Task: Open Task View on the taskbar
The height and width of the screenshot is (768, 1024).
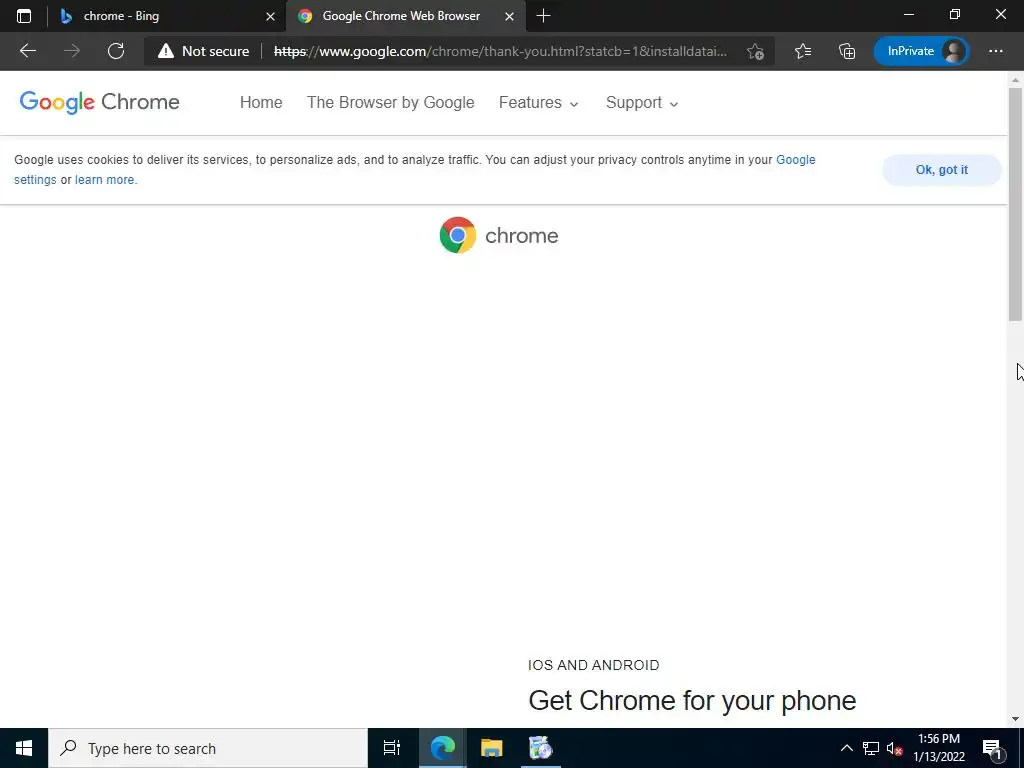Action: (x=392, y=748)
